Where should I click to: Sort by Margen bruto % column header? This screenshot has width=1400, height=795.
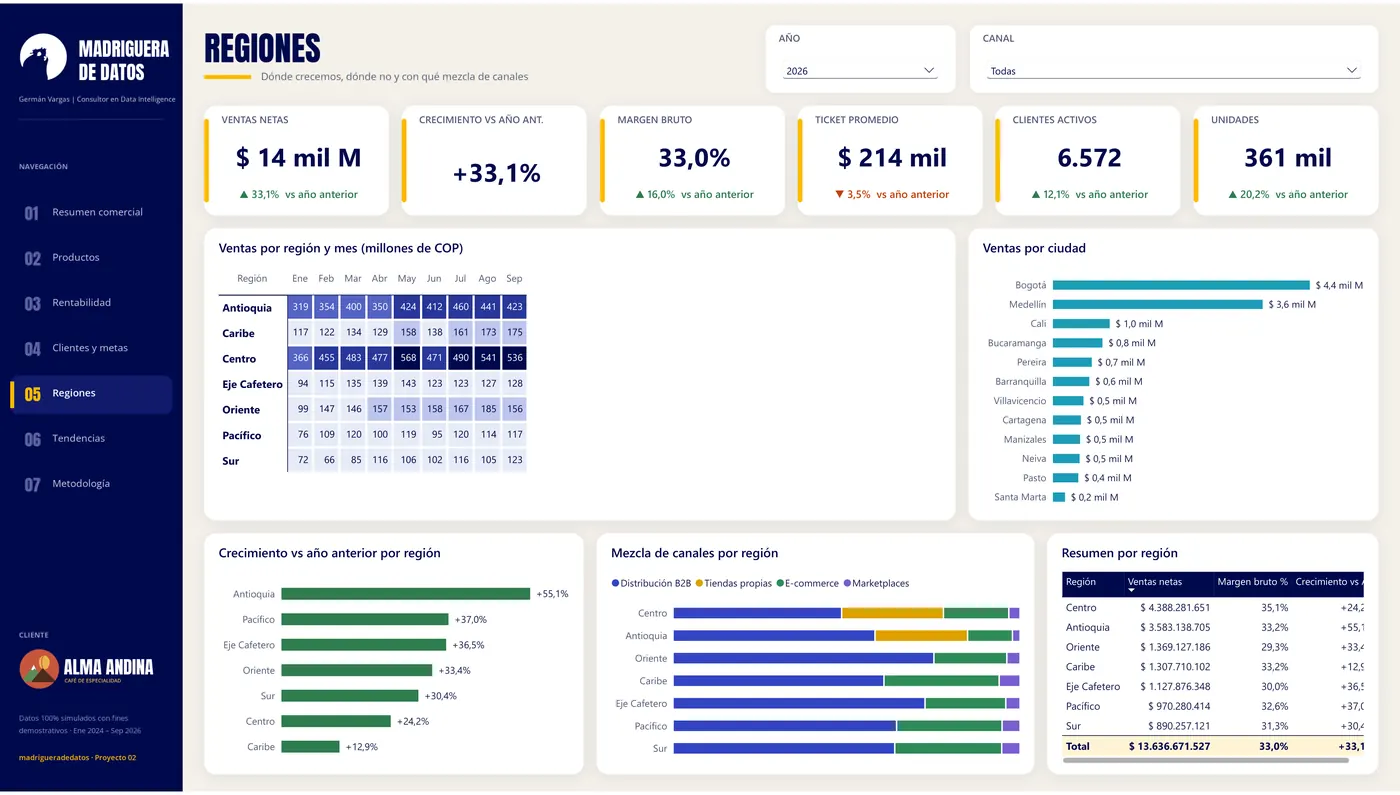coord(1252,582)
